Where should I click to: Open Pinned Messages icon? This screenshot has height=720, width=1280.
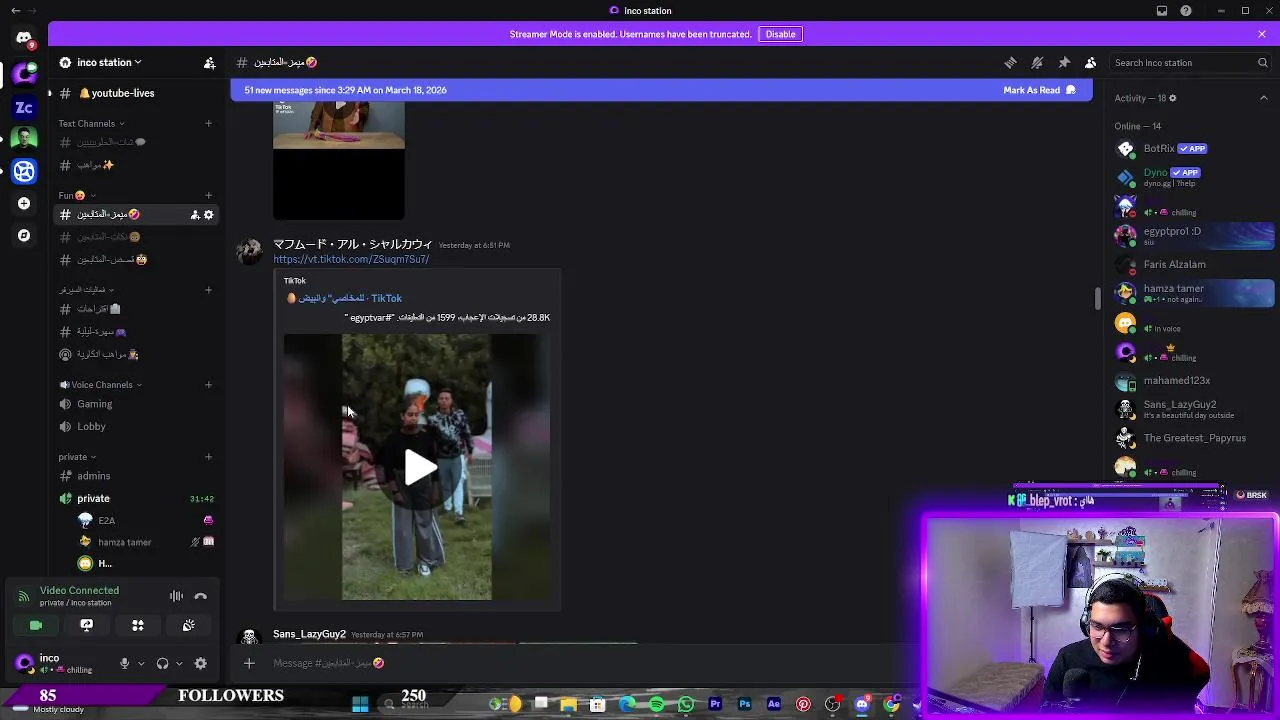[x=1064, y=62]
